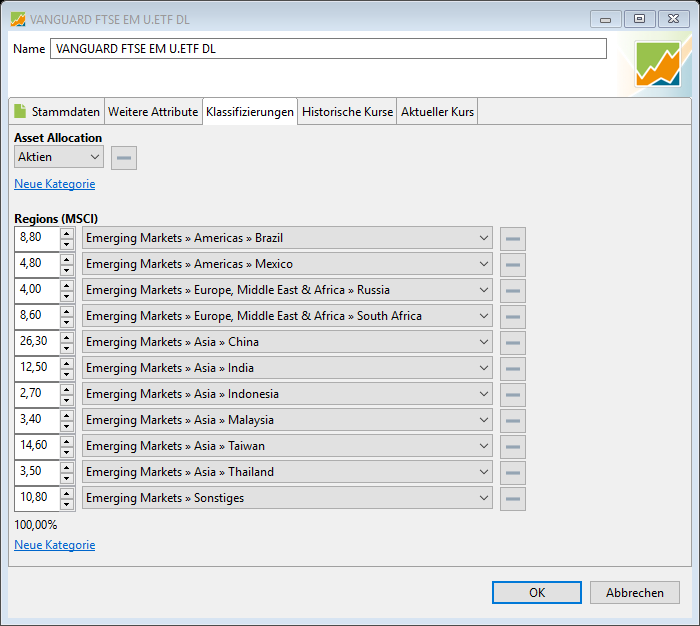The width and height of the screenshot is (700, 626).
Task: Decrease the South Africa weight of 8,60
Action: coord(67,322)
